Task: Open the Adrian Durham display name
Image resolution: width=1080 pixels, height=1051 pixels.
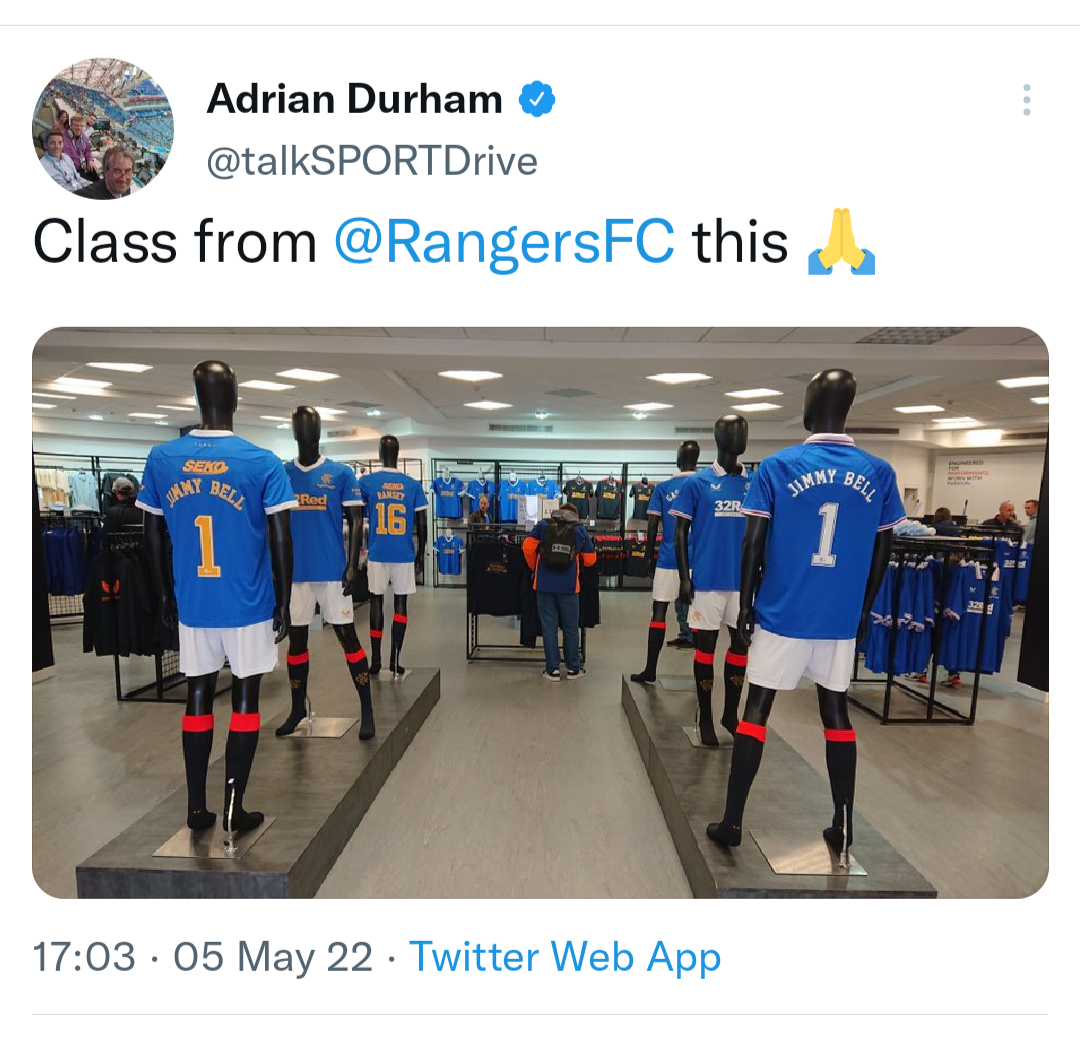Action: 355,99
